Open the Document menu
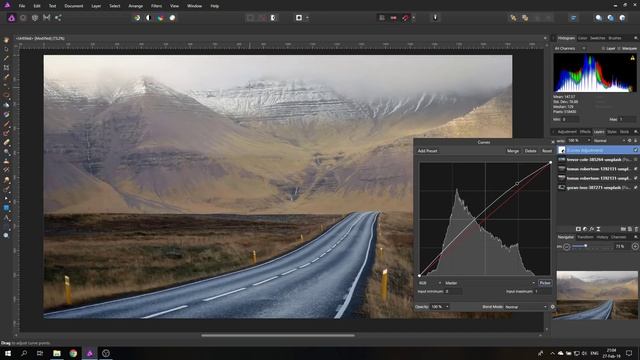 74,6
